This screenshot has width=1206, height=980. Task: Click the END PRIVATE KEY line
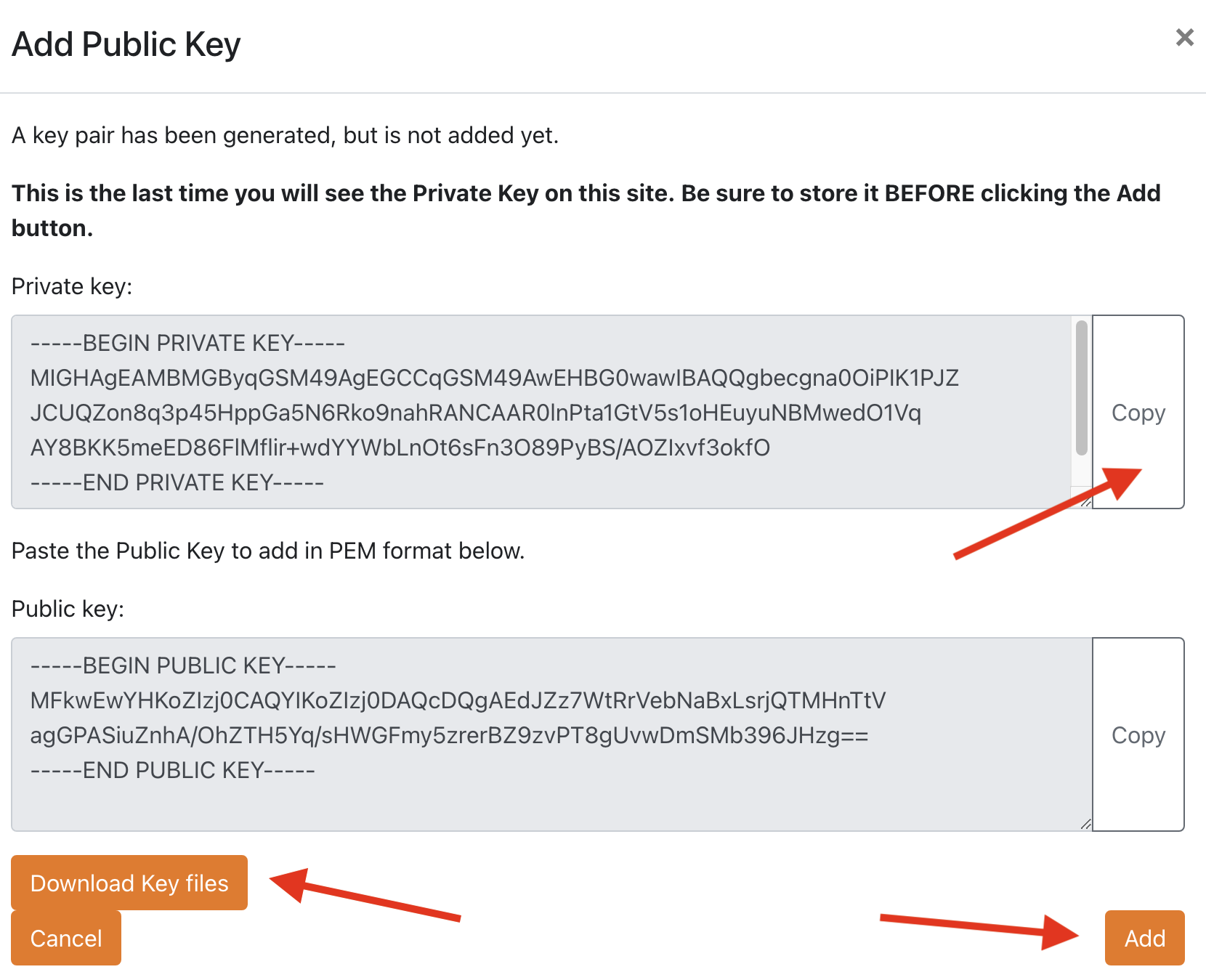point(177,482)
